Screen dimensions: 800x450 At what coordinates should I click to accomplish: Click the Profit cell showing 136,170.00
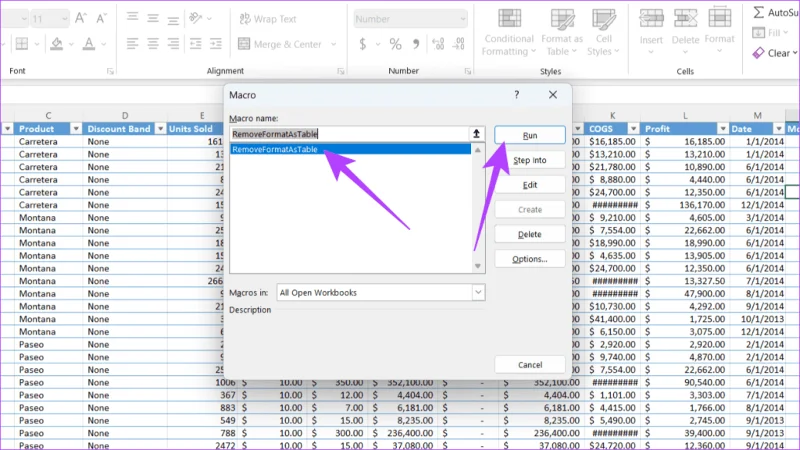[x=685, y=205]
